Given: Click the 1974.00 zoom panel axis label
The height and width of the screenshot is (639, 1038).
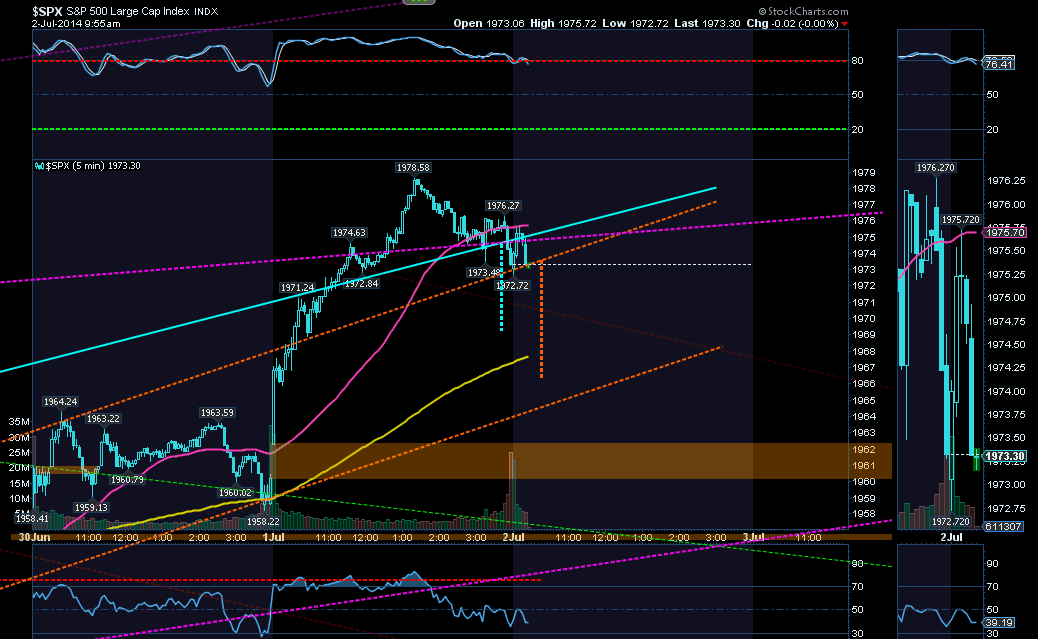Looking at the screenshot, I should [1006, 391].
